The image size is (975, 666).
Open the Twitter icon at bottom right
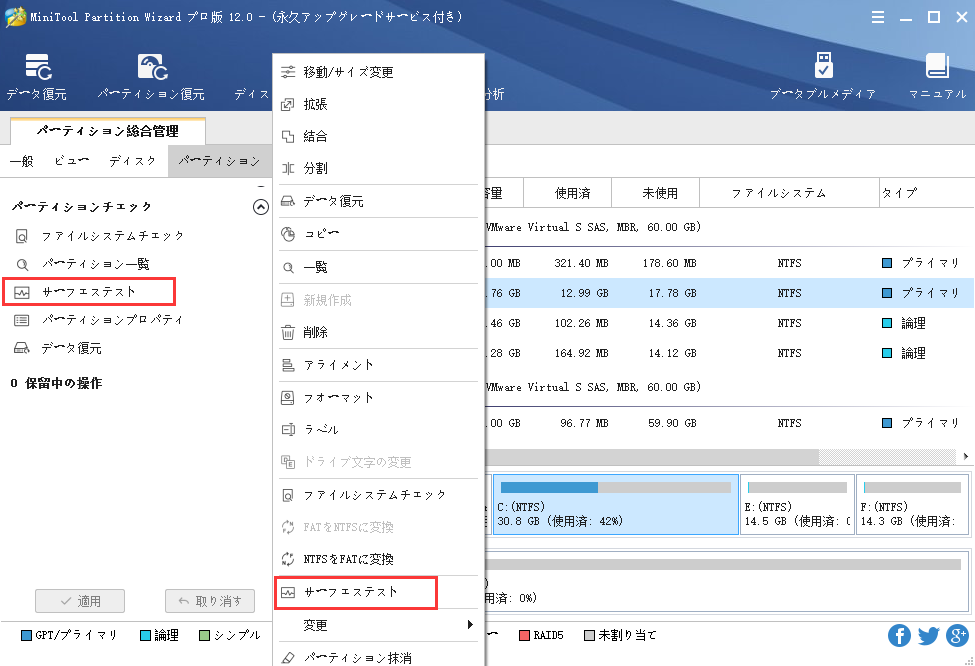pos(928,635)
